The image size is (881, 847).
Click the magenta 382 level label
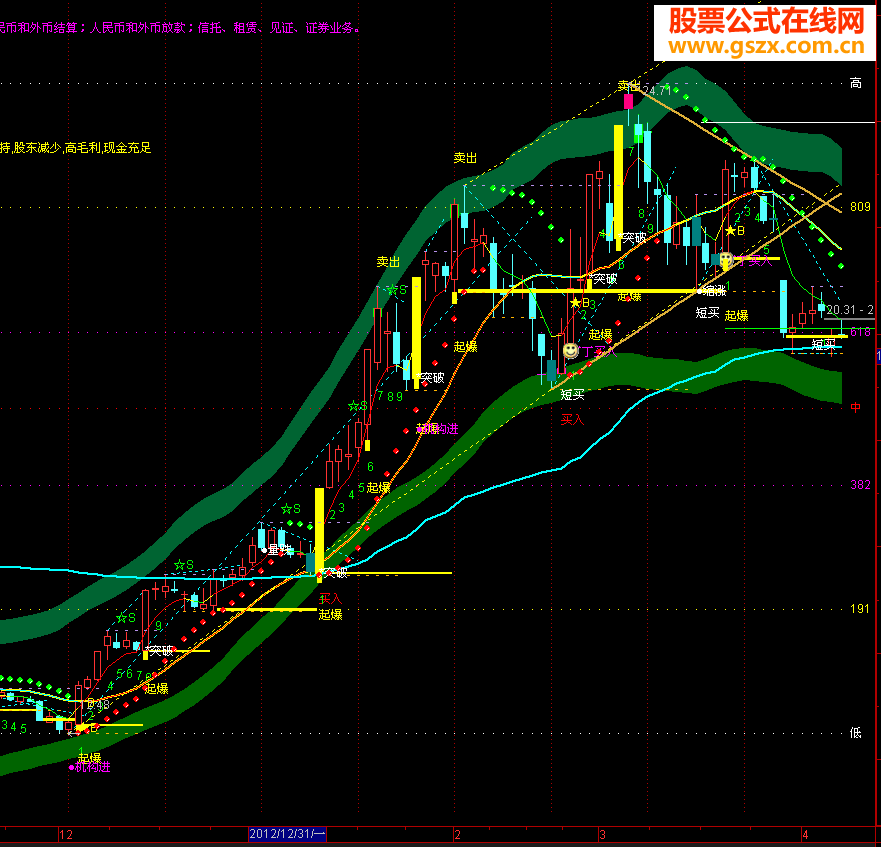[860, 484]
